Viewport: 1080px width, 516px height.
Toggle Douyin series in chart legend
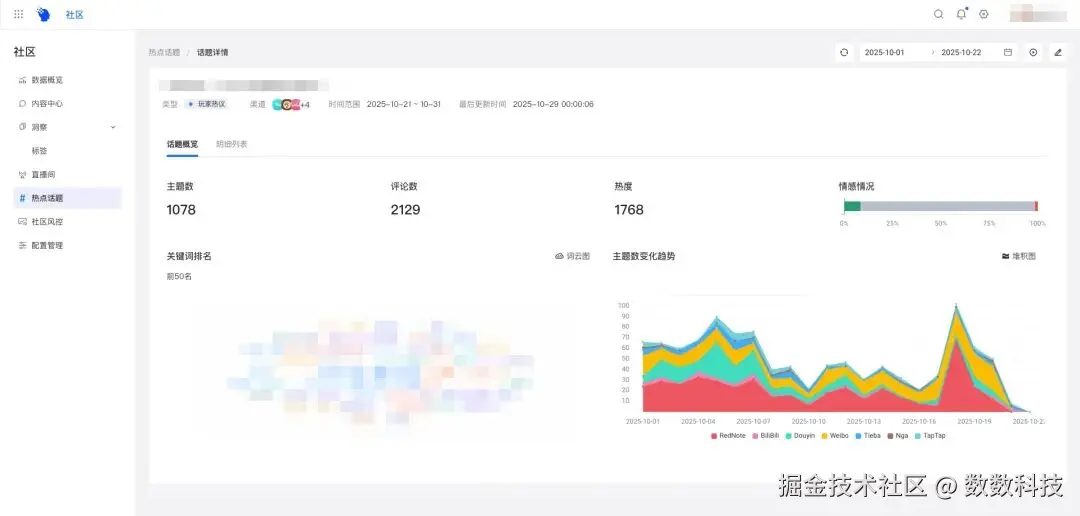click(800, 435)
